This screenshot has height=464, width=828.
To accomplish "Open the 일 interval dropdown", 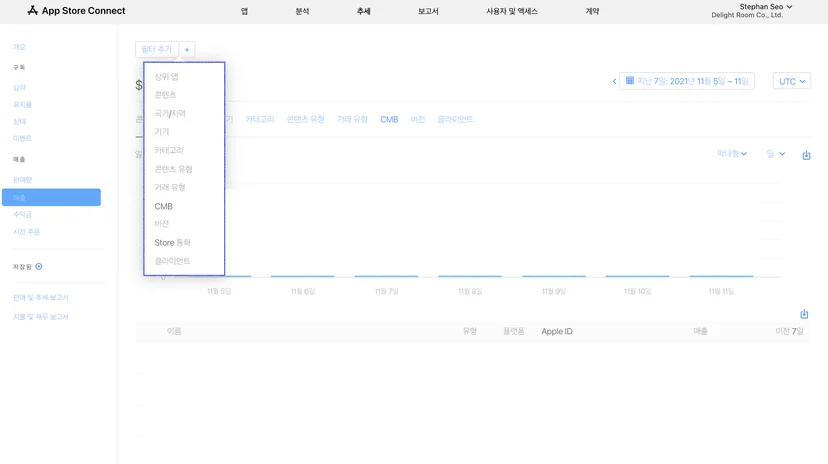I will pos(776,154).
